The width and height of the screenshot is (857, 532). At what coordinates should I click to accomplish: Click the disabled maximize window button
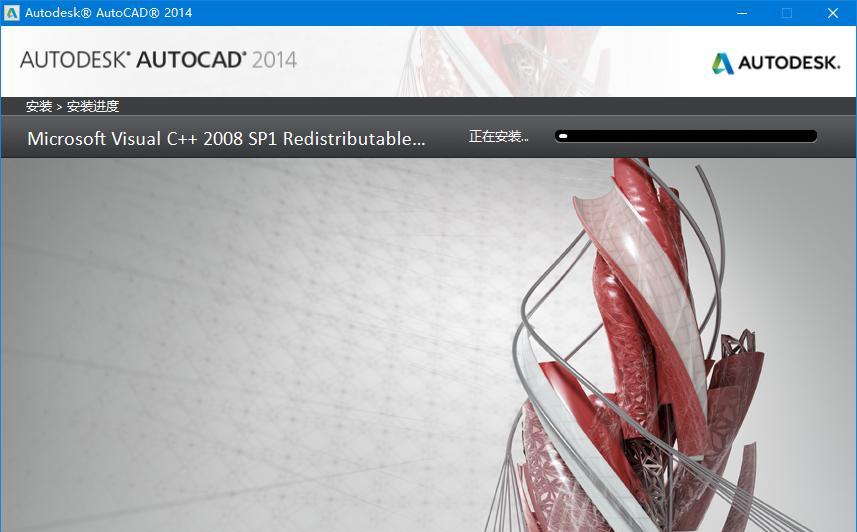click(787, 13)
